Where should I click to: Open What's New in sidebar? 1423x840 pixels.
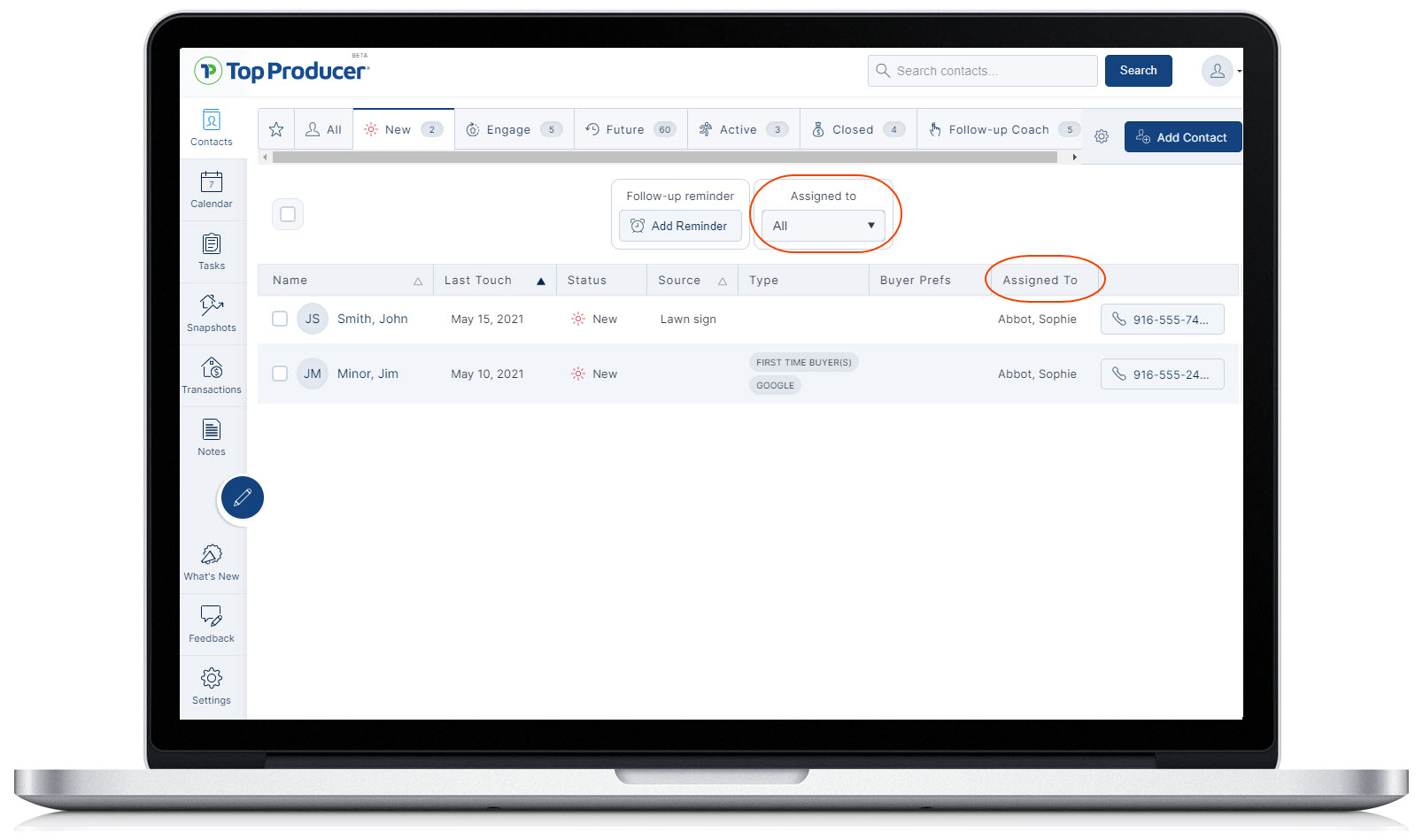click(x=212, y=563)
